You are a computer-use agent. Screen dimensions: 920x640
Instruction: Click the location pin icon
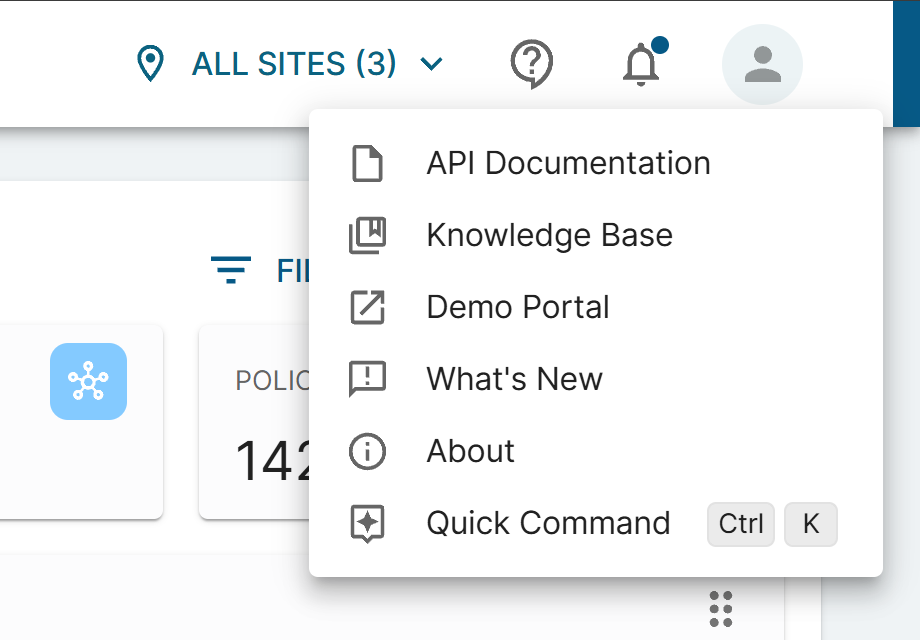pyautogui.click(x=150, y=65)
